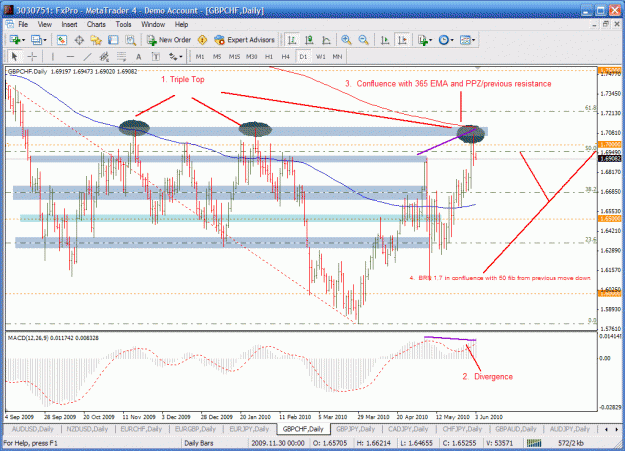The height and width of the screenshot is (451, 625).
Task: Open the Templates icon
Action: 465,40
